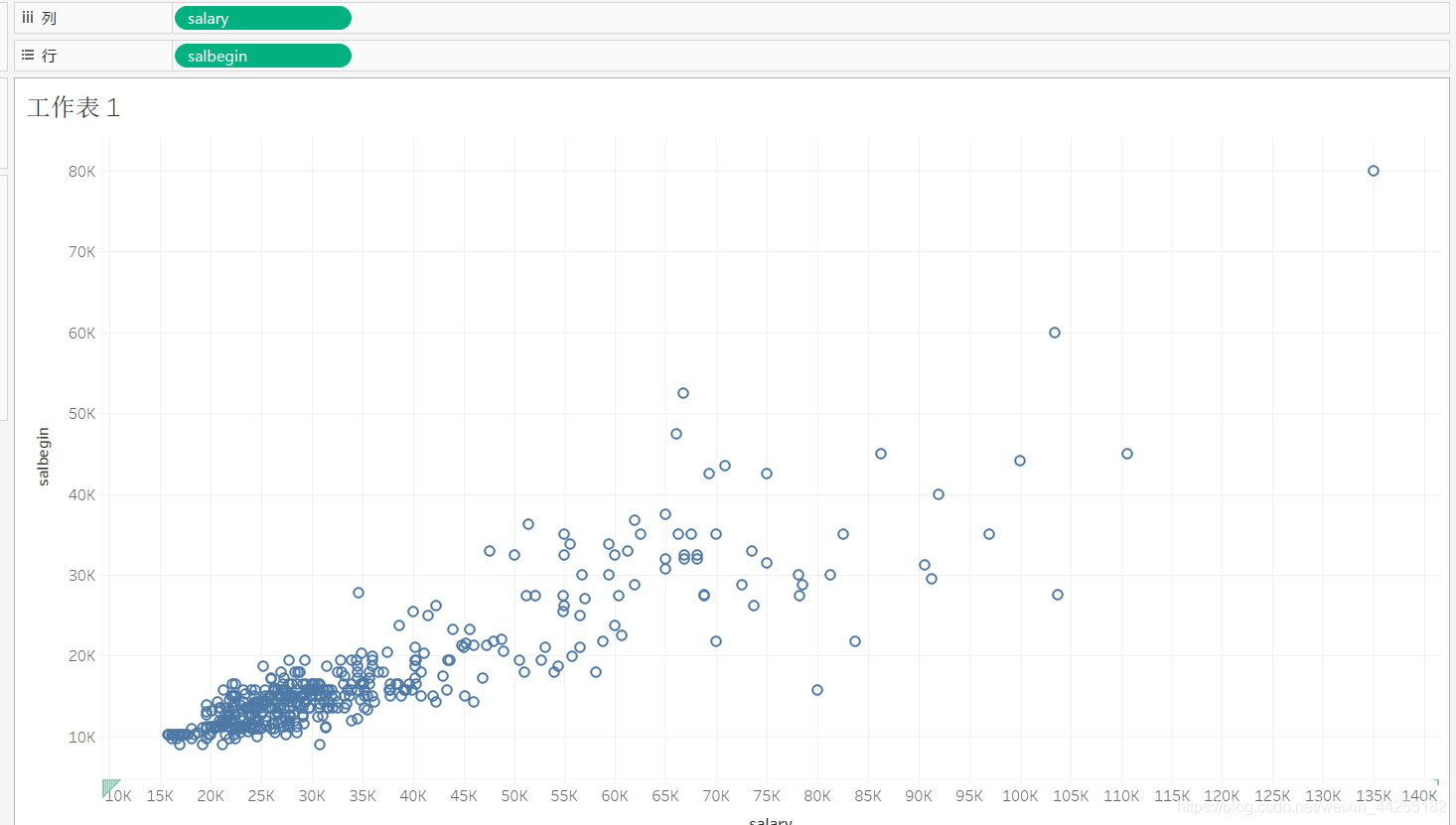
Task: Click the salbegin vertical axis label
Action: [x=43, y=457]
